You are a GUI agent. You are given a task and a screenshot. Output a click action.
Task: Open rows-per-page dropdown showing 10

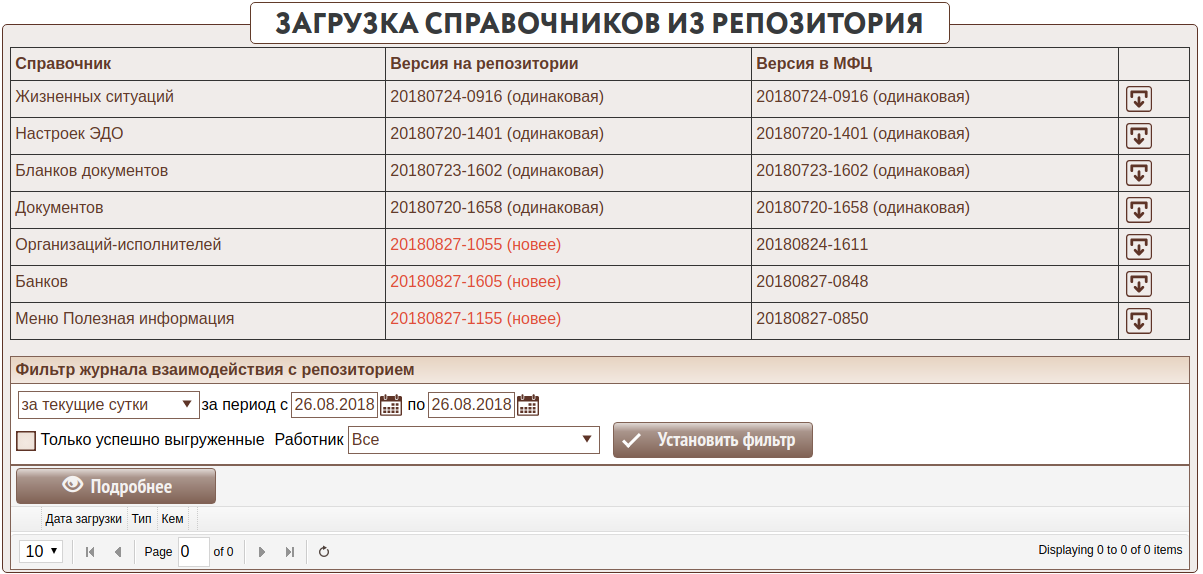pyautogui.click(x=42, y=551)
